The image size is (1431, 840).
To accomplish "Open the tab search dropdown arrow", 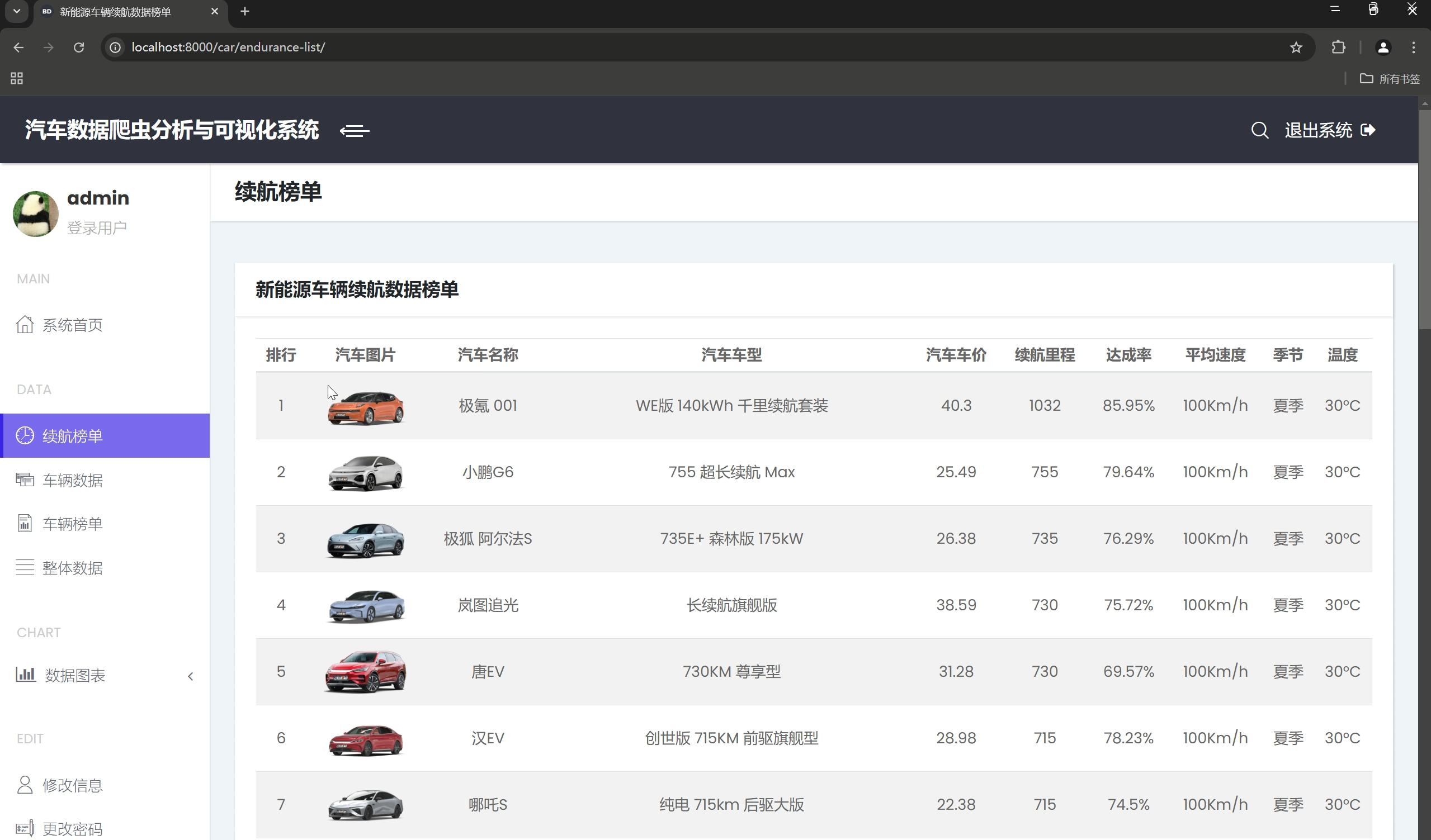I will pos(17,11).
